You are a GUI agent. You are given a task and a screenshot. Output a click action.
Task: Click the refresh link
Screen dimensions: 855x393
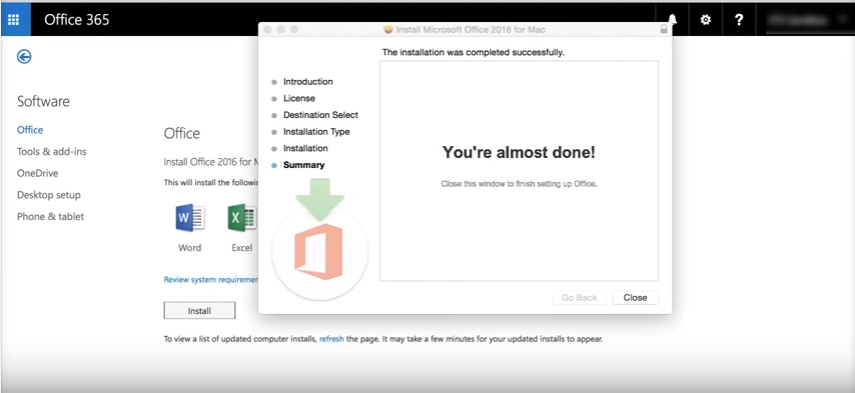tap(332, 339)
